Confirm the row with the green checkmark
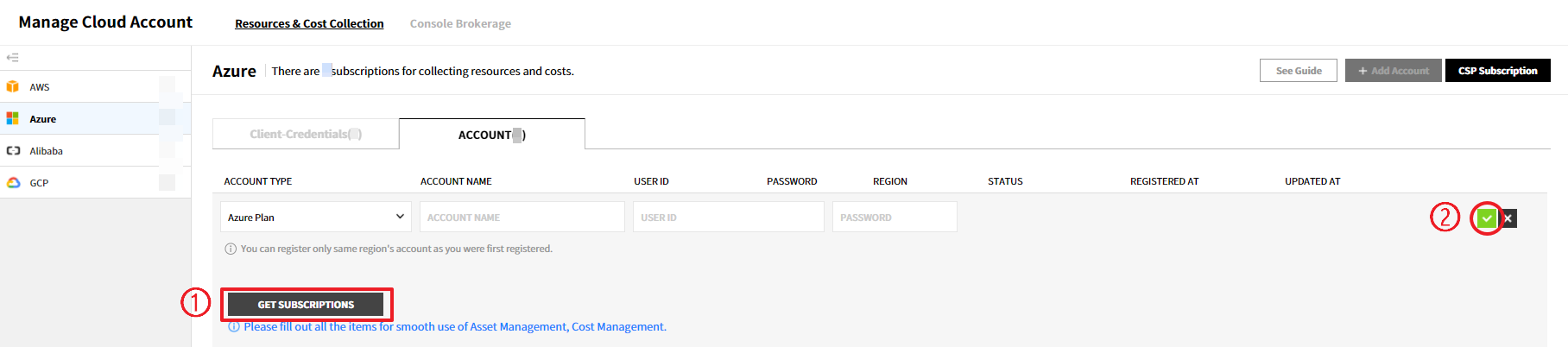1568x347 pixels. (x=1487, y=218)
